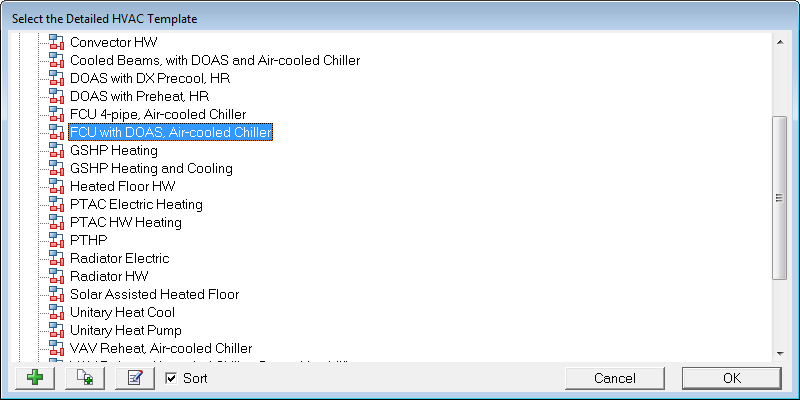Choose FCU 4-pipe, Air-cooled Chiller
The height and width of the screenshot is (400, 800).
[x=158, y=115]
